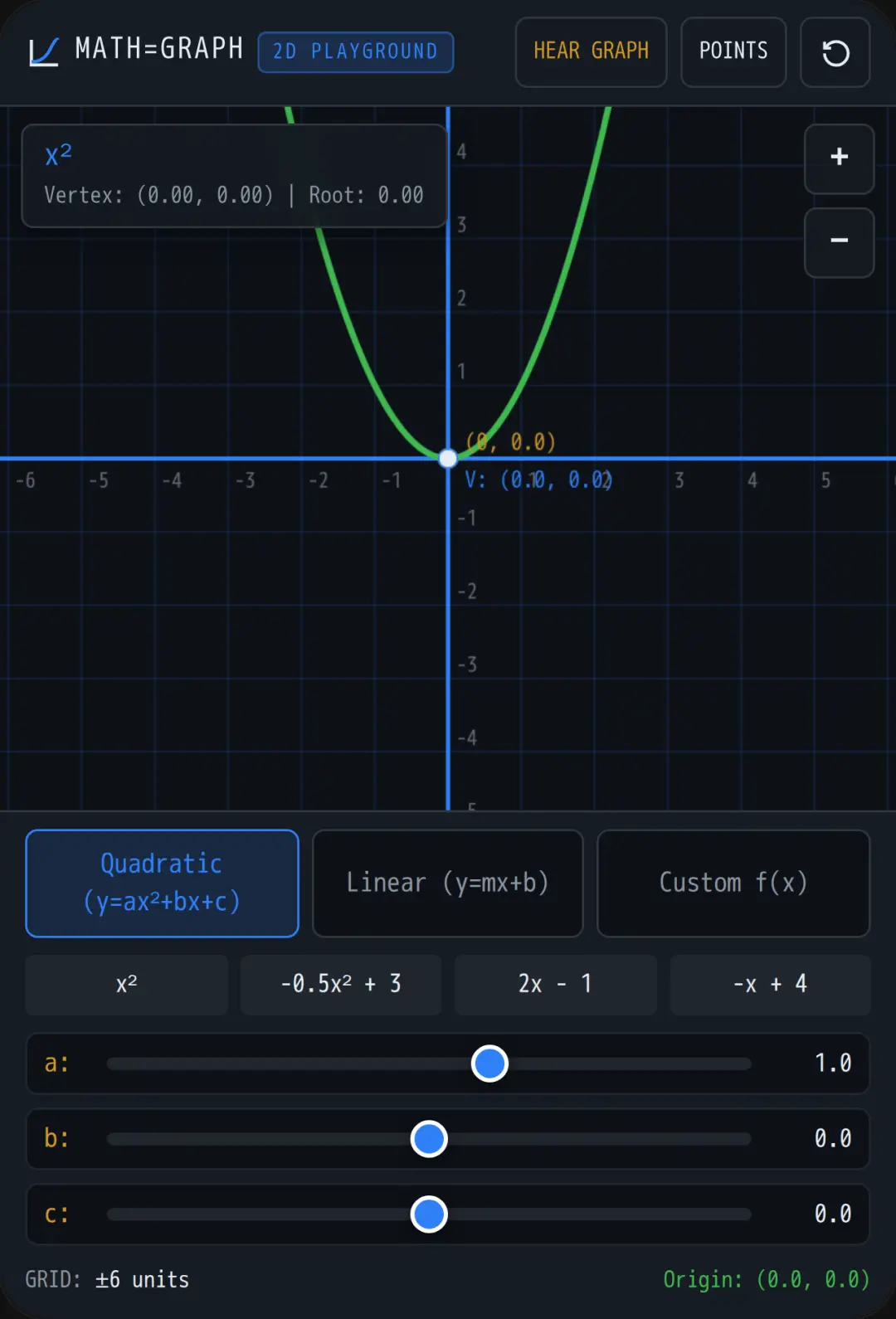Click the slider handle for coefficient c
The width and height of the screenshot is (896, 1319).
point(429,1214)
